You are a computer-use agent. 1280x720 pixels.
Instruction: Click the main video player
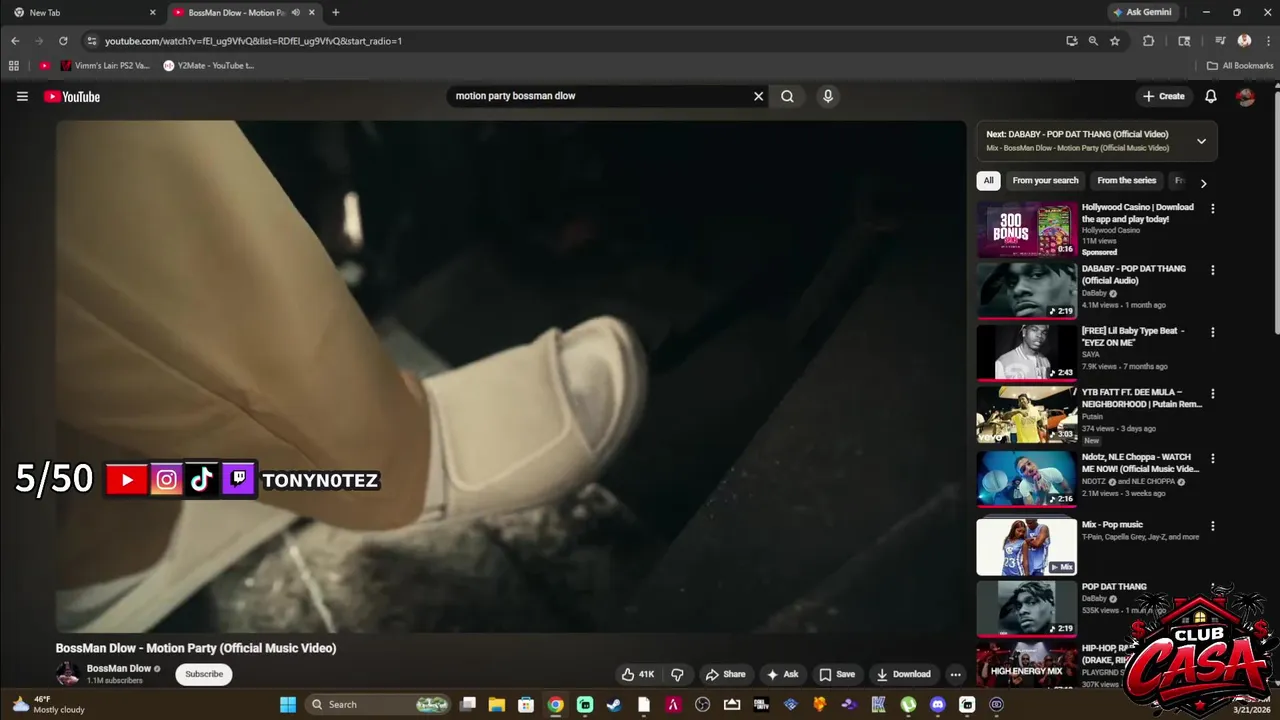pyautogui.click(x=510, y=377)
